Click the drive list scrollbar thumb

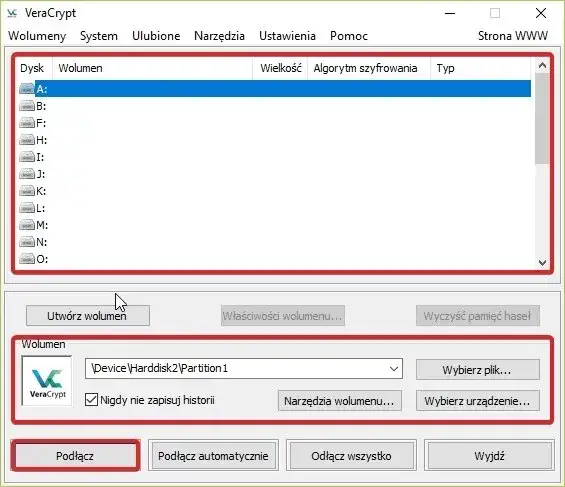542,118
